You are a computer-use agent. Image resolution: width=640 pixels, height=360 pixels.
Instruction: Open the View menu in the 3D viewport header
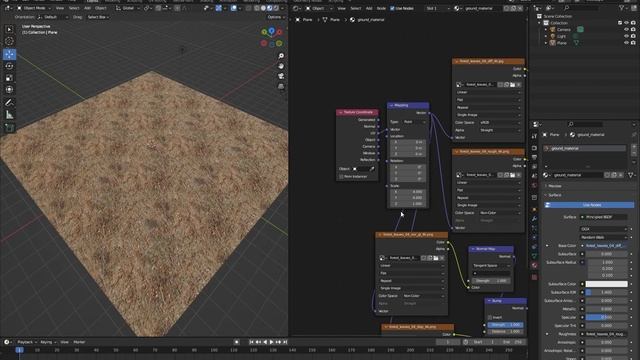click(60, 8)
